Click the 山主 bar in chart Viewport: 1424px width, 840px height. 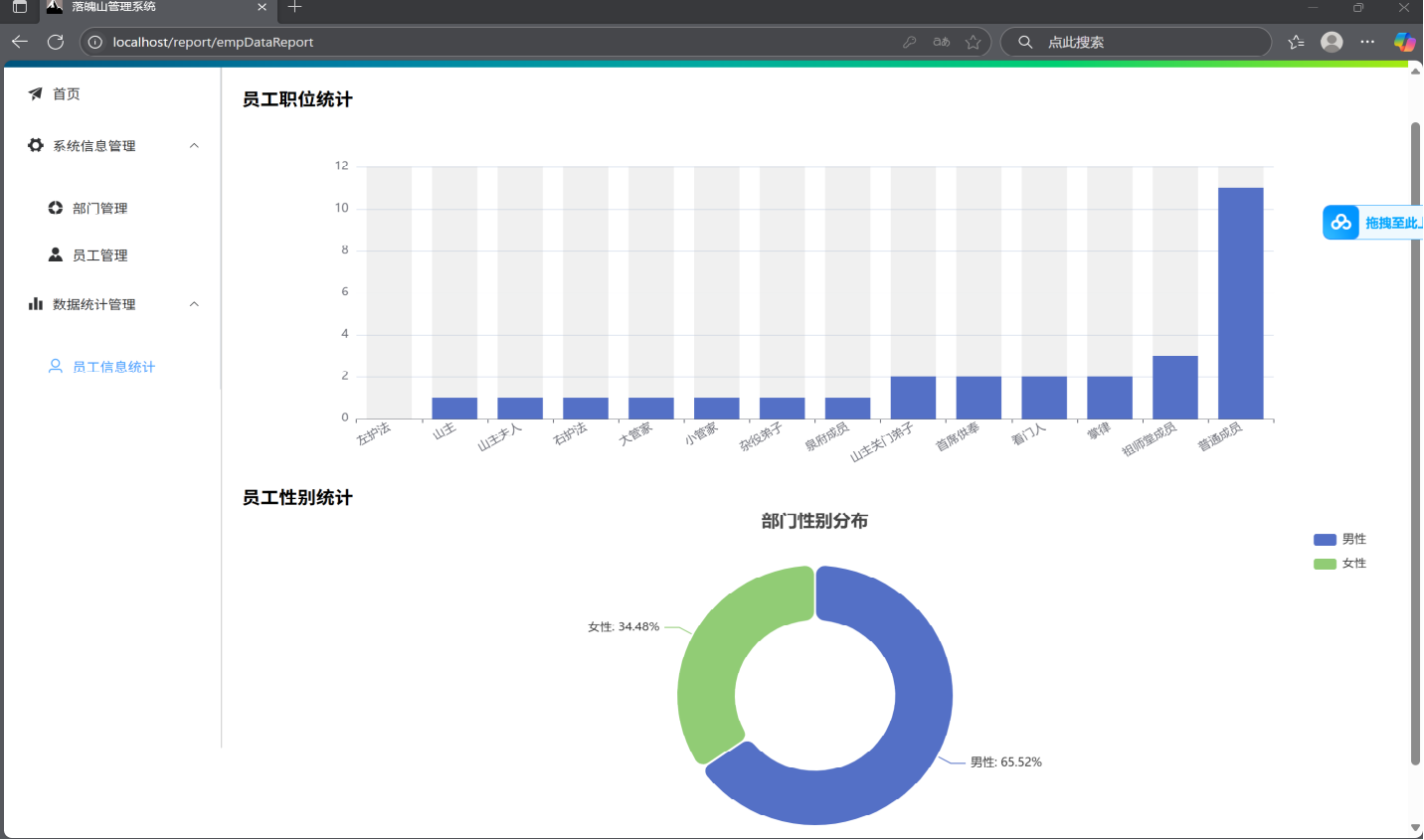pyautogui.click(x=454, y=409)
